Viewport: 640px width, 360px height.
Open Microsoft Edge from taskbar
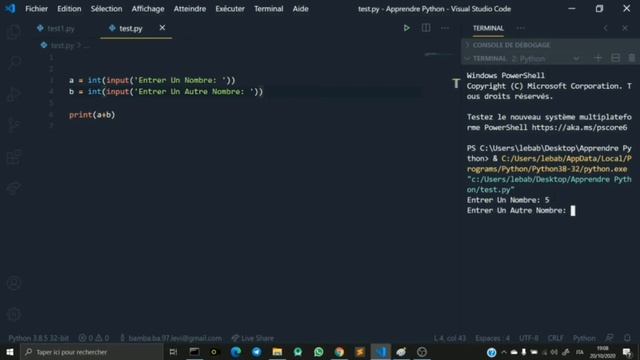(236, 352)
